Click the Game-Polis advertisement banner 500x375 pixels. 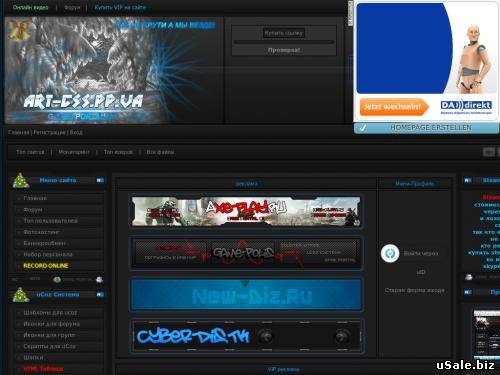click(246, 253)
